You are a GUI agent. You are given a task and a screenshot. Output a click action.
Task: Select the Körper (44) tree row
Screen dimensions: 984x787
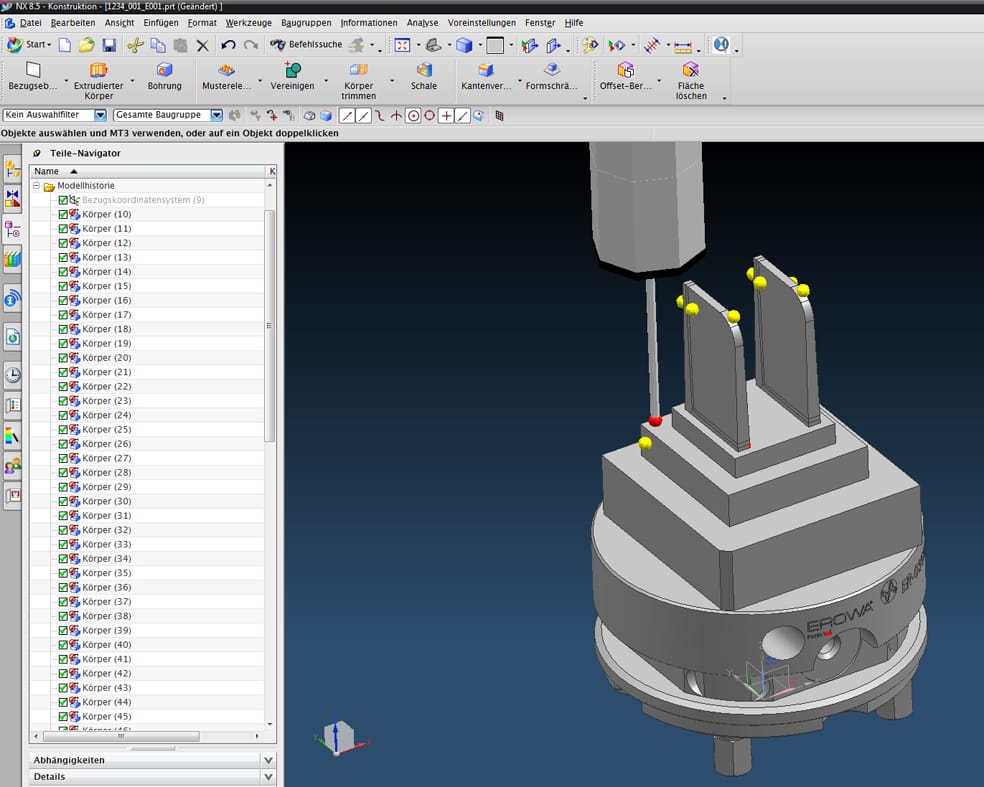pyautogui.click(x=148, y=702)
